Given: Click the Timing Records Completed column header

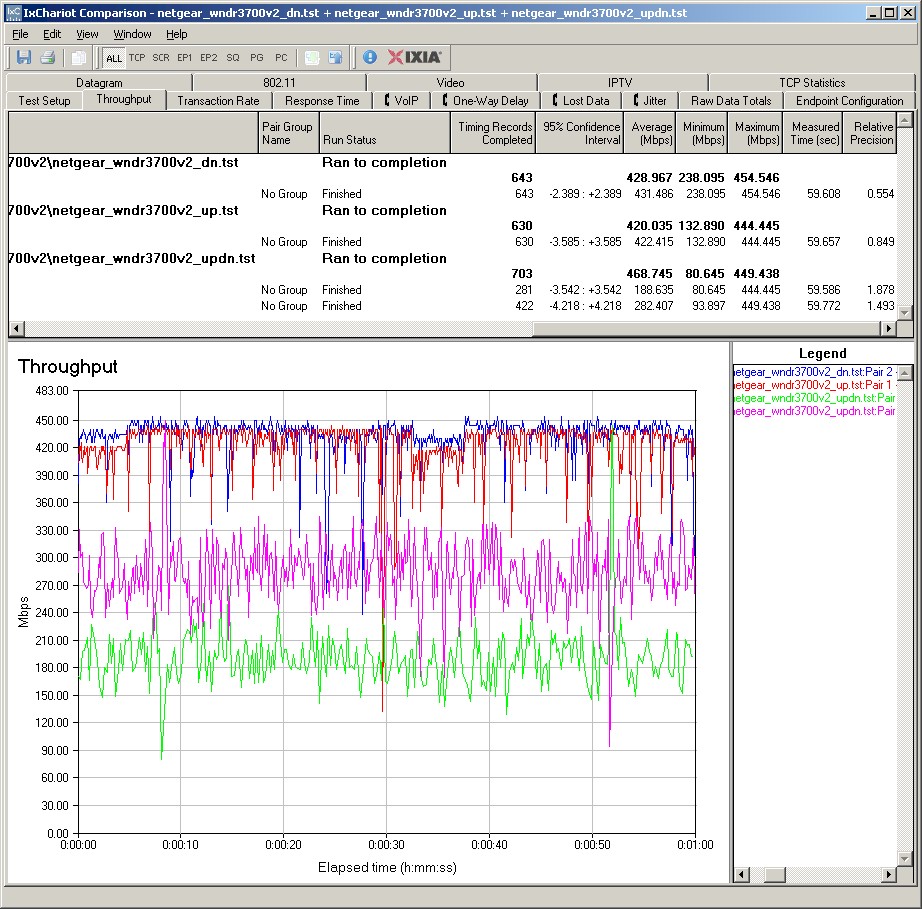Looking at the screenshot, I should 493,133.
